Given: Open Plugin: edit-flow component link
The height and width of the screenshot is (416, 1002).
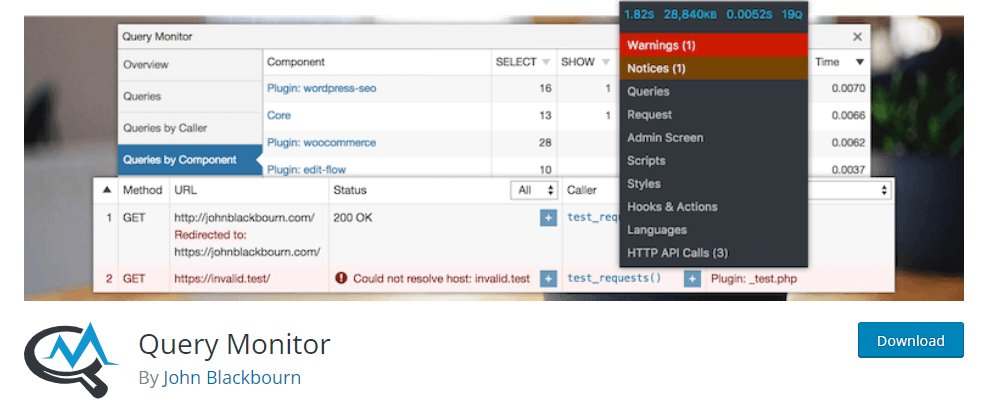Looking at the screenshot, I should (307, 169).
